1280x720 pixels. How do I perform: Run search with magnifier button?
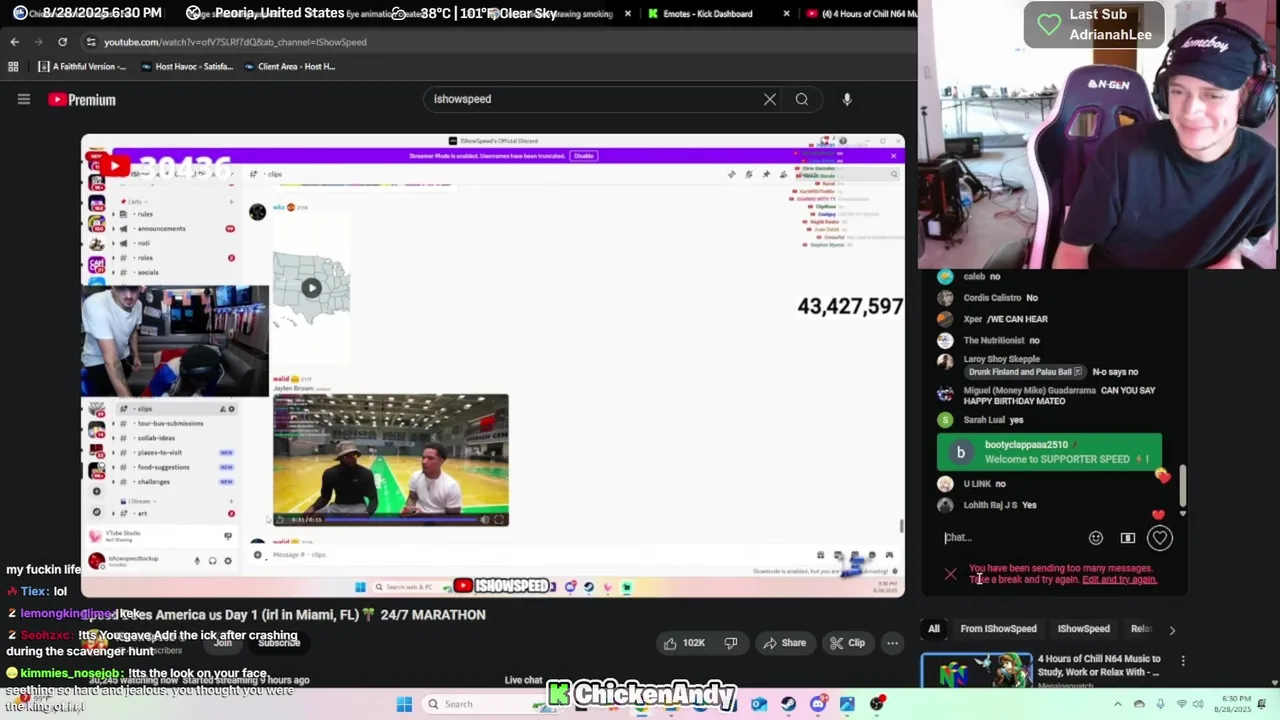(802, 99)
